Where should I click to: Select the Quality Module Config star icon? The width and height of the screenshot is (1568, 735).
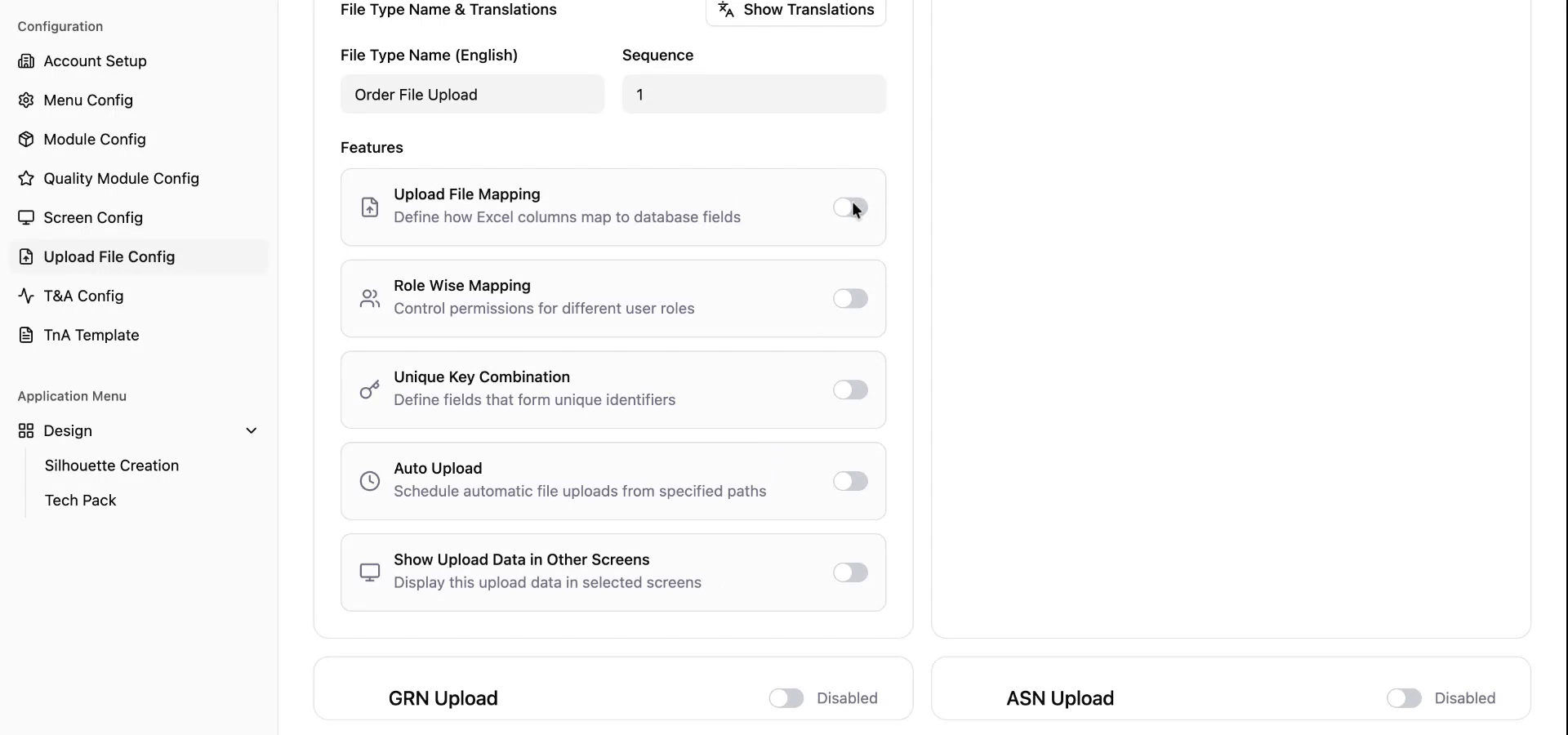(x=27, y=178)
